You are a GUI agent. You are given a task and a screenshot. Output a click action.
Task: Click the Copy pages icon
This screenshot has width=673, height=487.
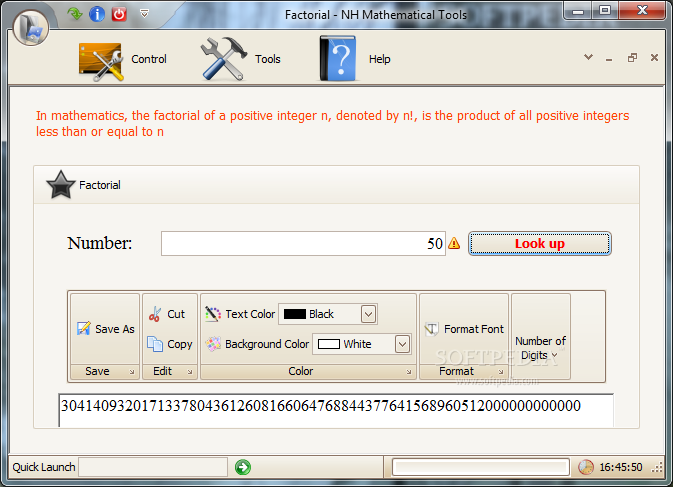[x=155, y=344]
